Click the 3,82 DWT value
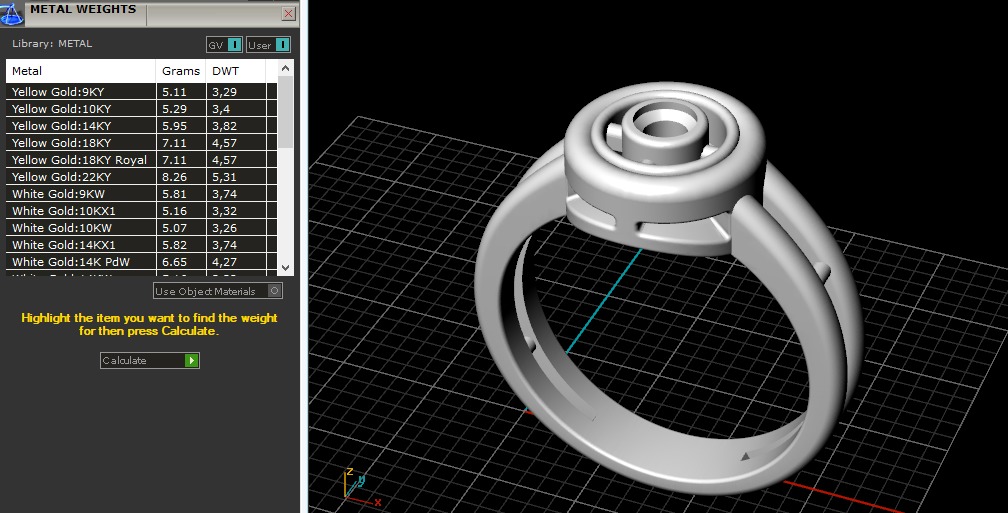 [x=224, y=126]
